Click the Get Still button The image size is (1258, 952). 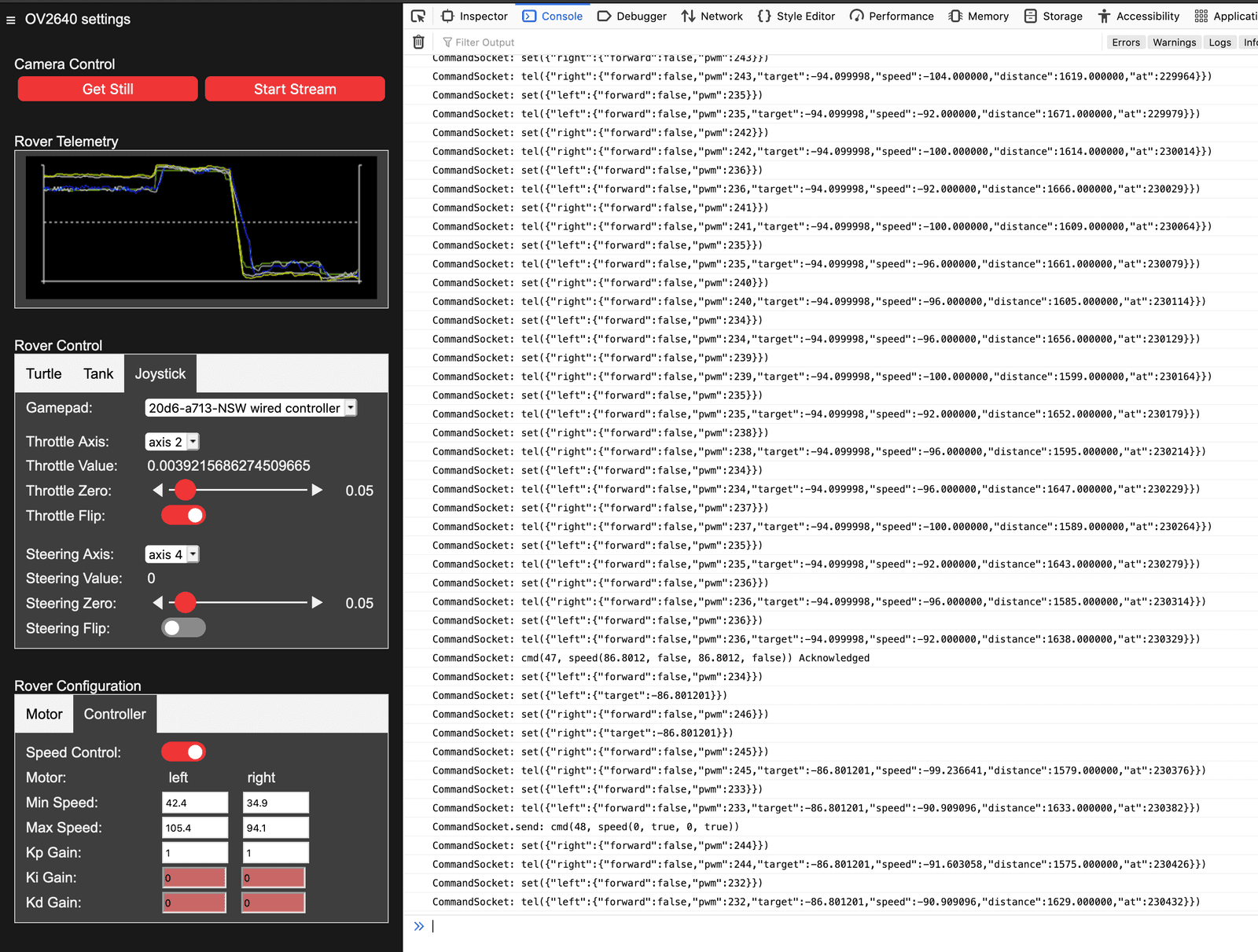108,89
